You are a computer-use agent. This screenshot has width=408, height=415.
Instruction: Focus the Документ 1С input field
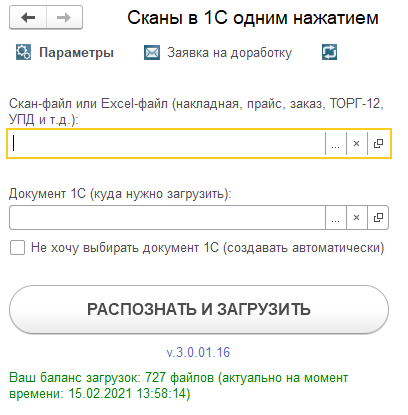click(x=167, y=218)
